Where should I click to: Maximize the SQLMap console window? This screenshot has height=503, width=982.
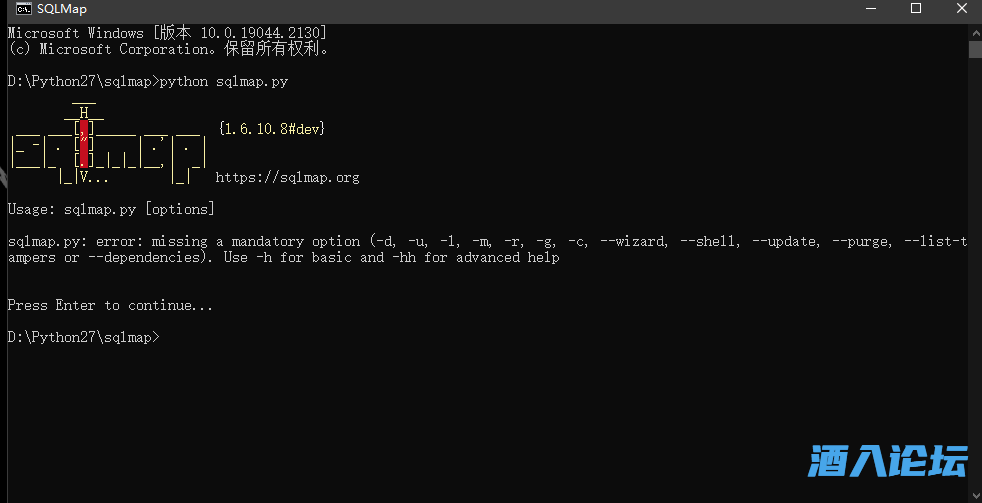pyautogui.click(x=915, y=9)
